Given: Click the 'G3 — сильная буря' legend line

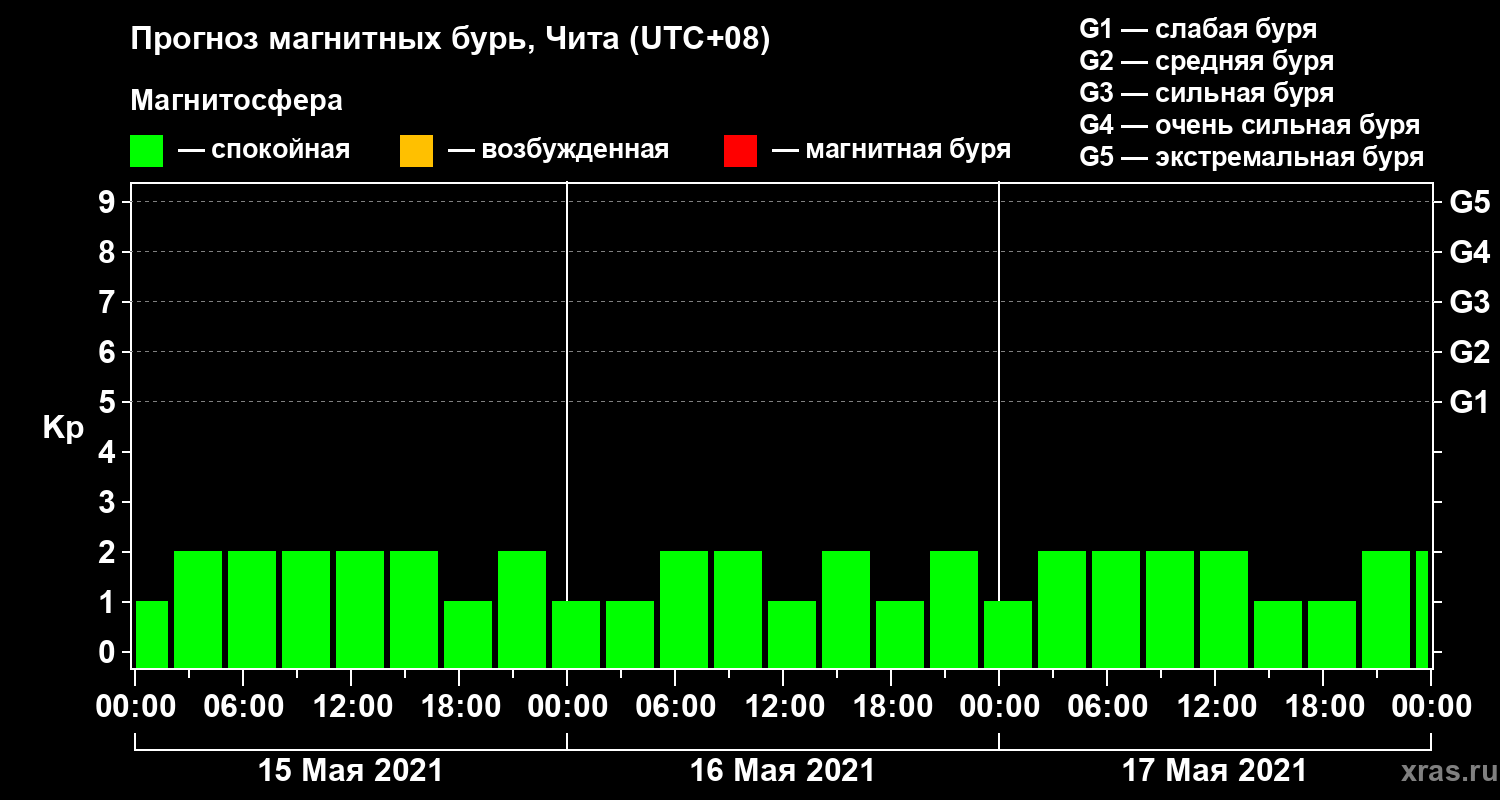Looking at the screenshot, I should point(1206,93).
